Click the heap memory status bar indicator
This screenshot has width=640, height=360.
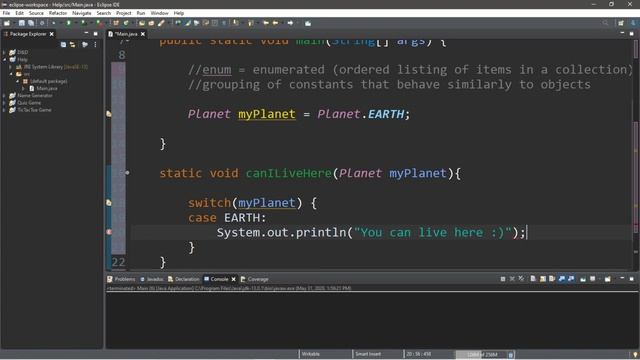(x=481, y=355)
